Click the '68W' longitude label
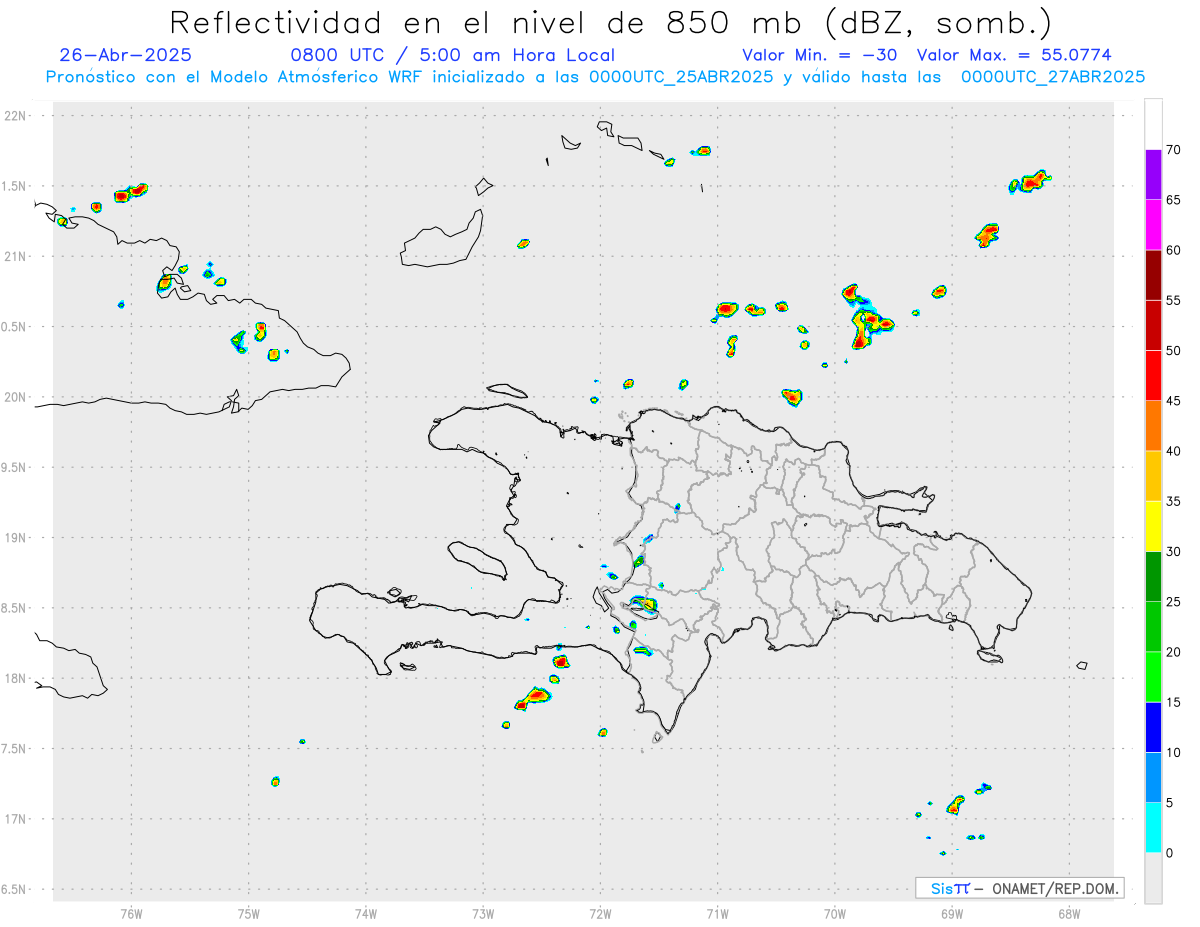Screen dimensions: 1200x927 (x=1069, y=914)
